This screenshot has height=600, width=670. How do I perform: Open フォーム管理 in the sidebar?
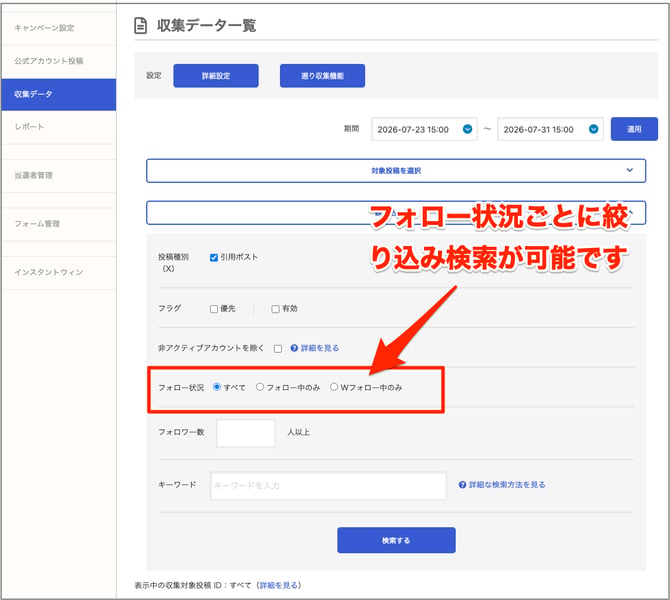59,224
